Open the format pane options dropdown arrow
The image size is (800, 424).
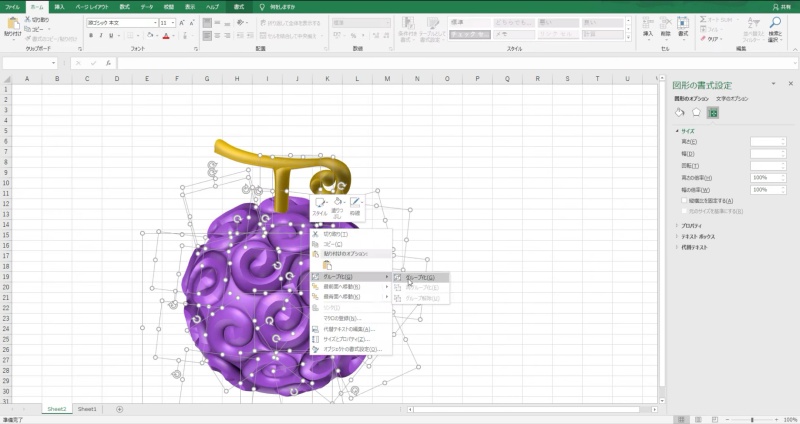[773, 84]
